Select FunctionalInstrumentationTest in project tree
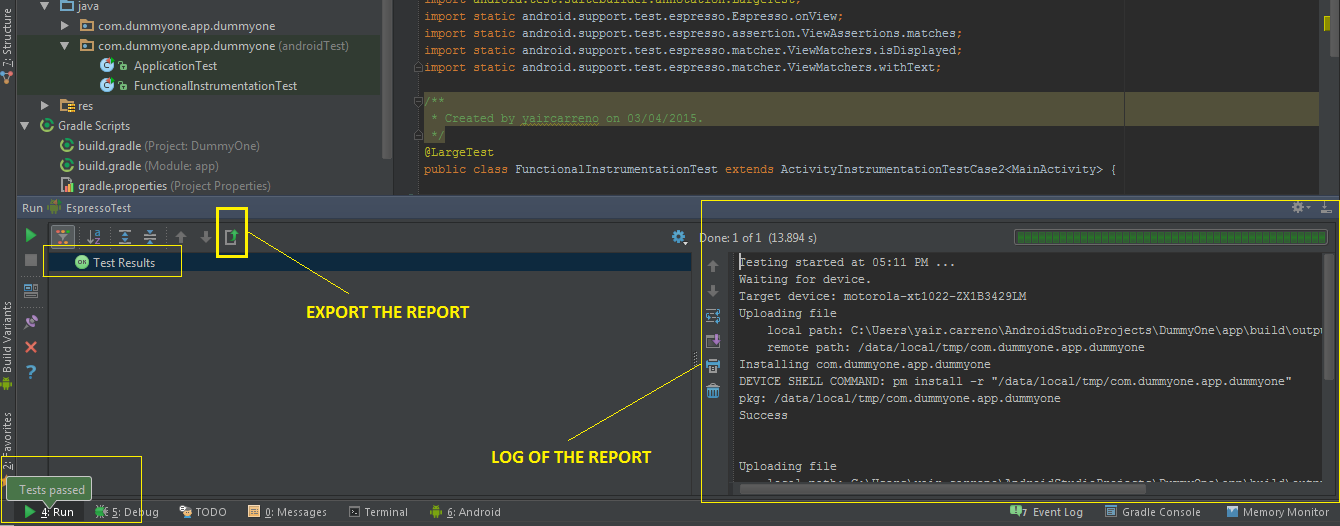1340x526 pixels. (215, 86)
